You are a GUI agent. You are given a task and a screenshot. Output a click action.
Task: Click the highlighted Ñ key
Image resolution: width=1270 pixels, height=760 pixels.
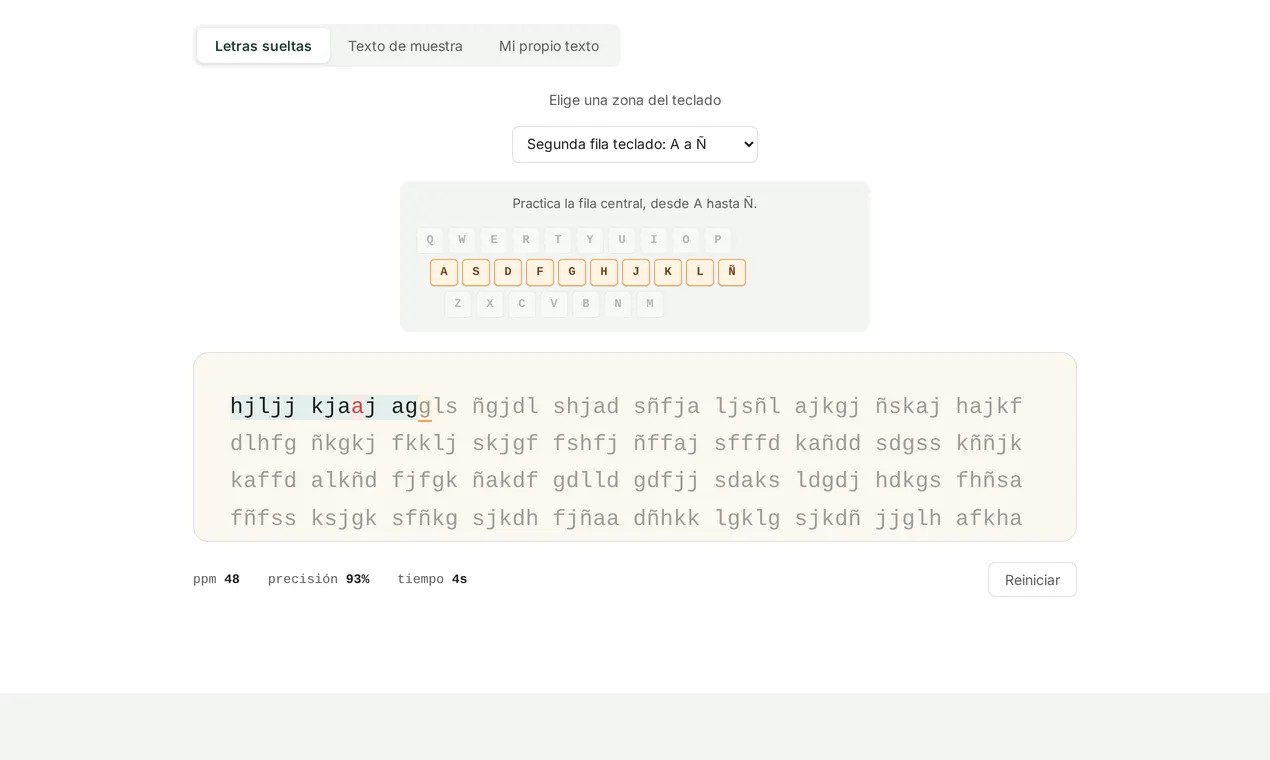point(732,272)
